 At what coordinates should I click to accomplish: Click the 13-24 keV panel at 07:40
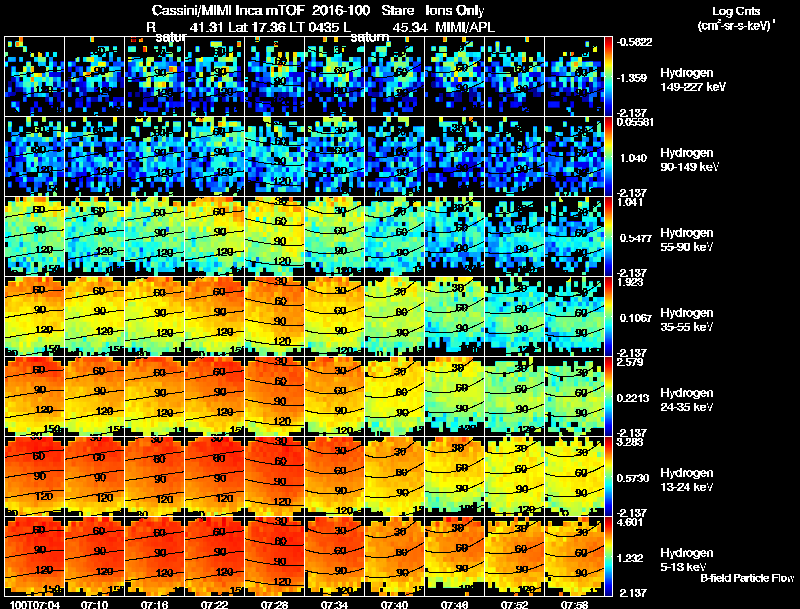tap(394, 476)
